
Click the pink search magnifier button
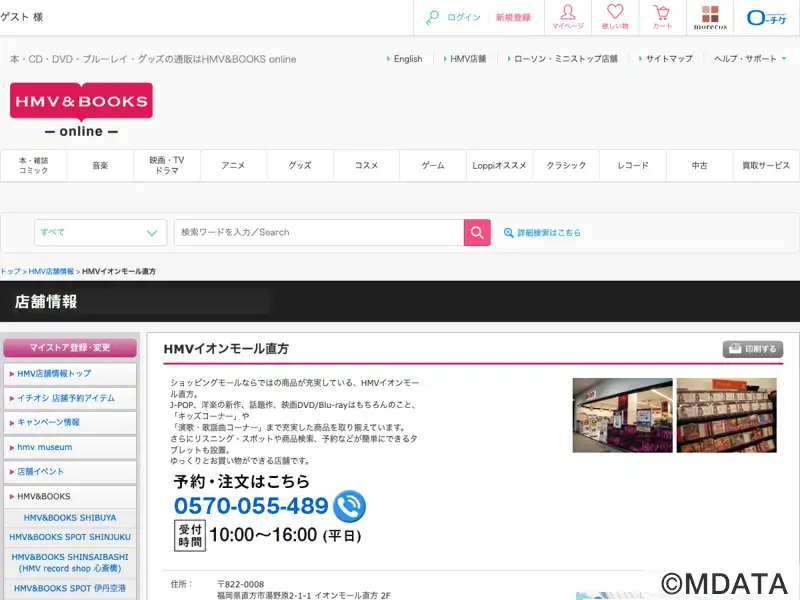477,233
